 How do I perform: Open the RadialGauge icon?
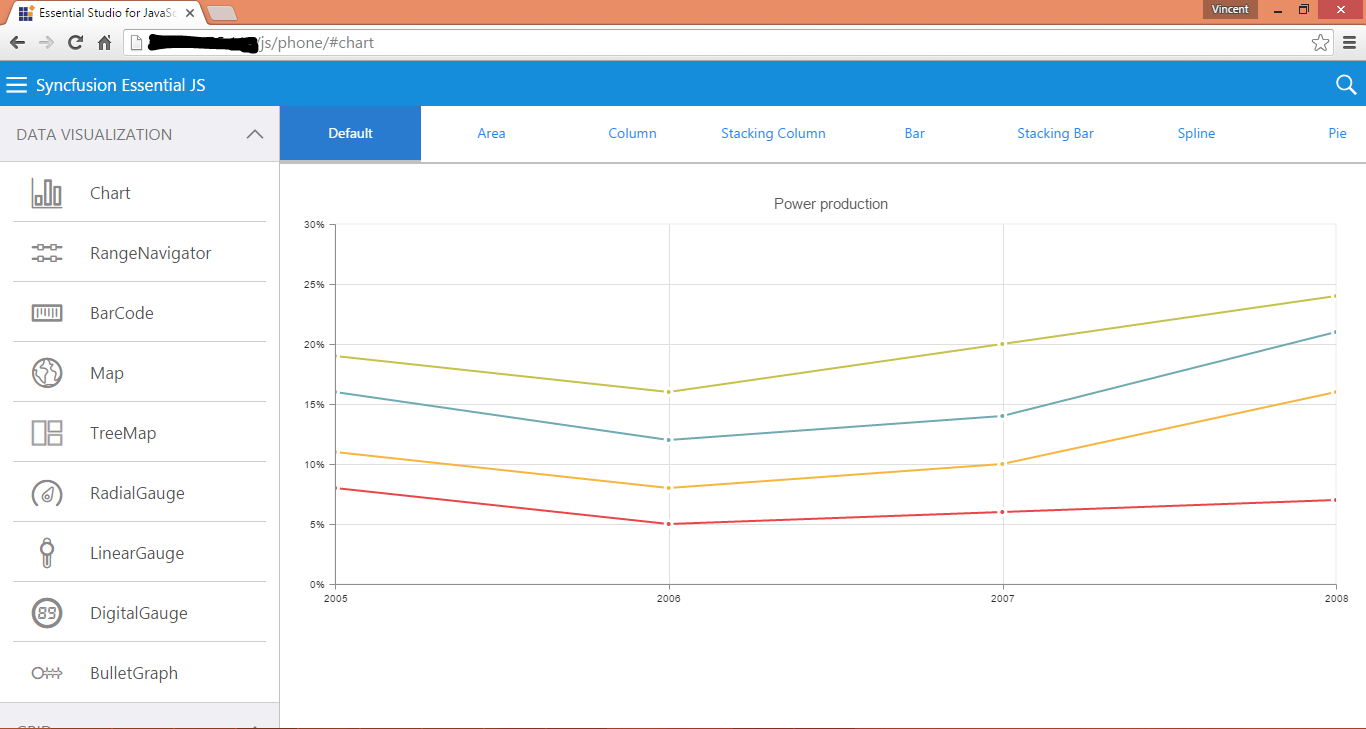(47, 493)
